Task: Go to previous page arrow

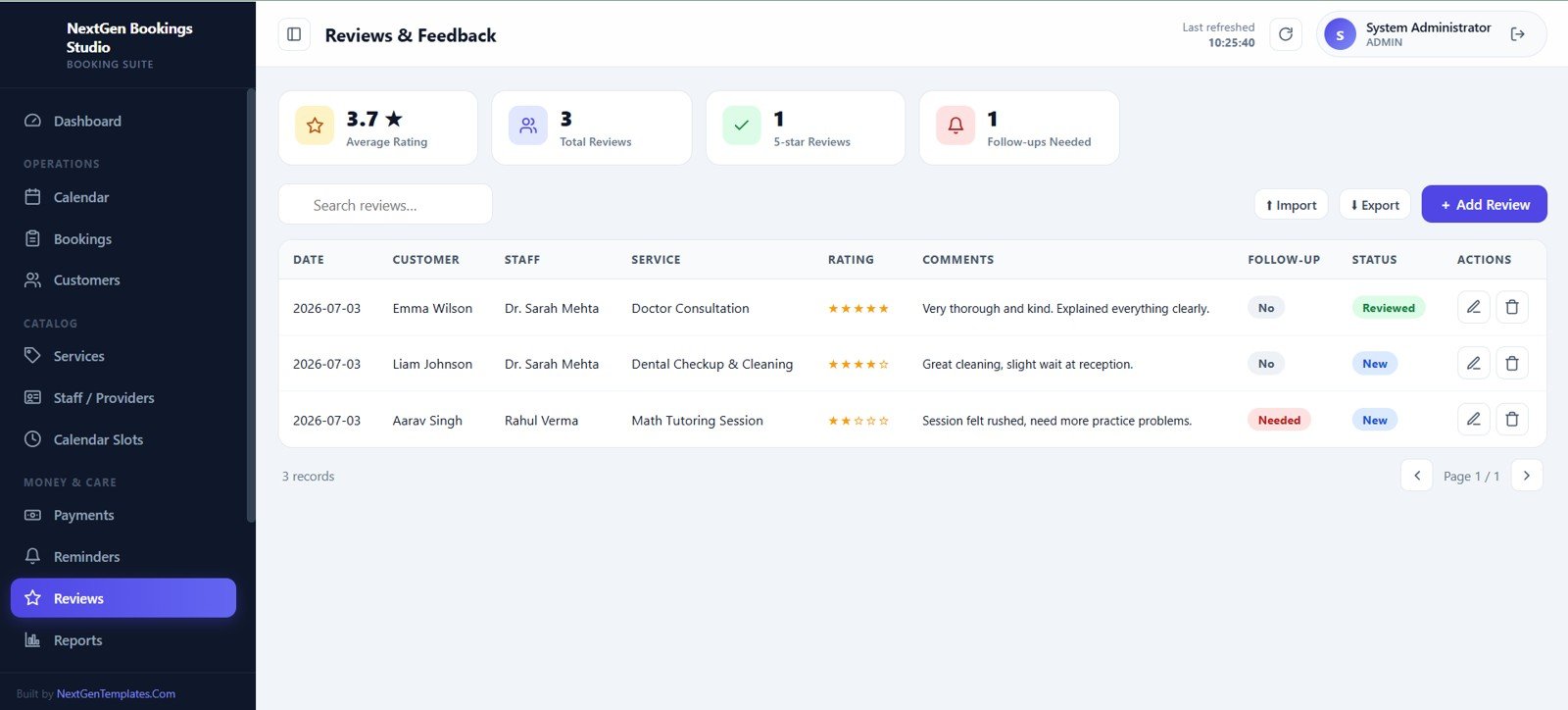Action: [x=1417, y=476]
